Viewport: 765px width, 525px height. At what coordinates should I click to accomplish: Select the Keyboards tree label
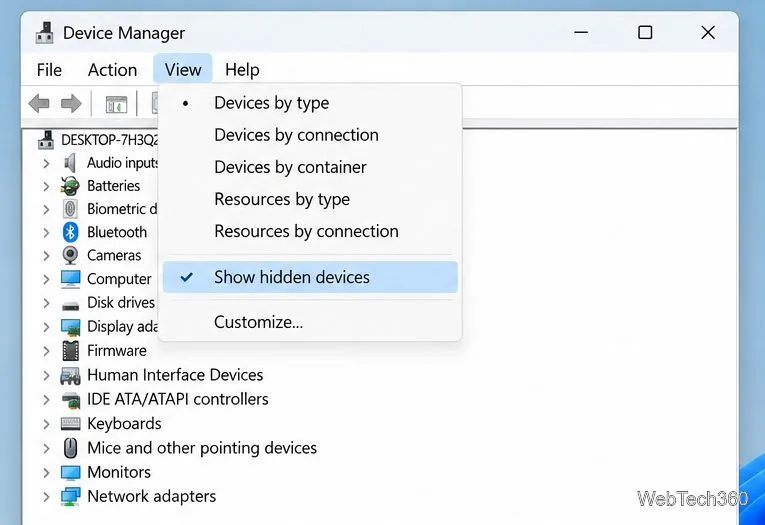click(124, 424)
